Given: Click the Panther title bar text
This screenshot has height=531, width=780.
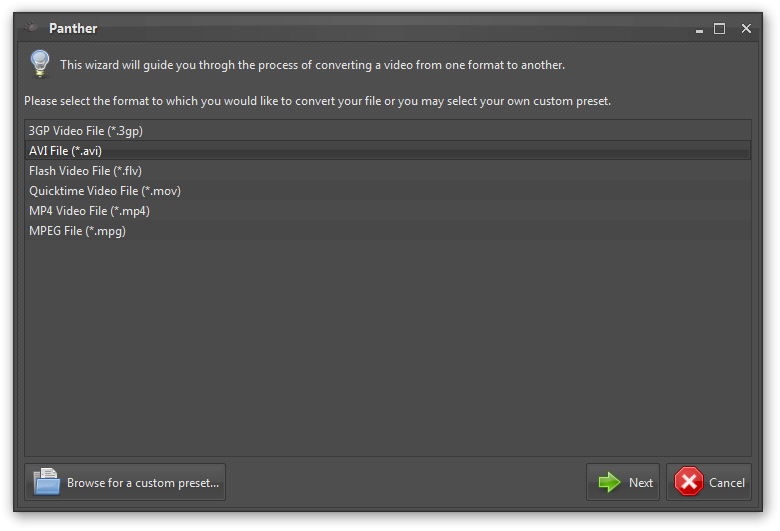Looking at the screenshot, I should 72,28.
